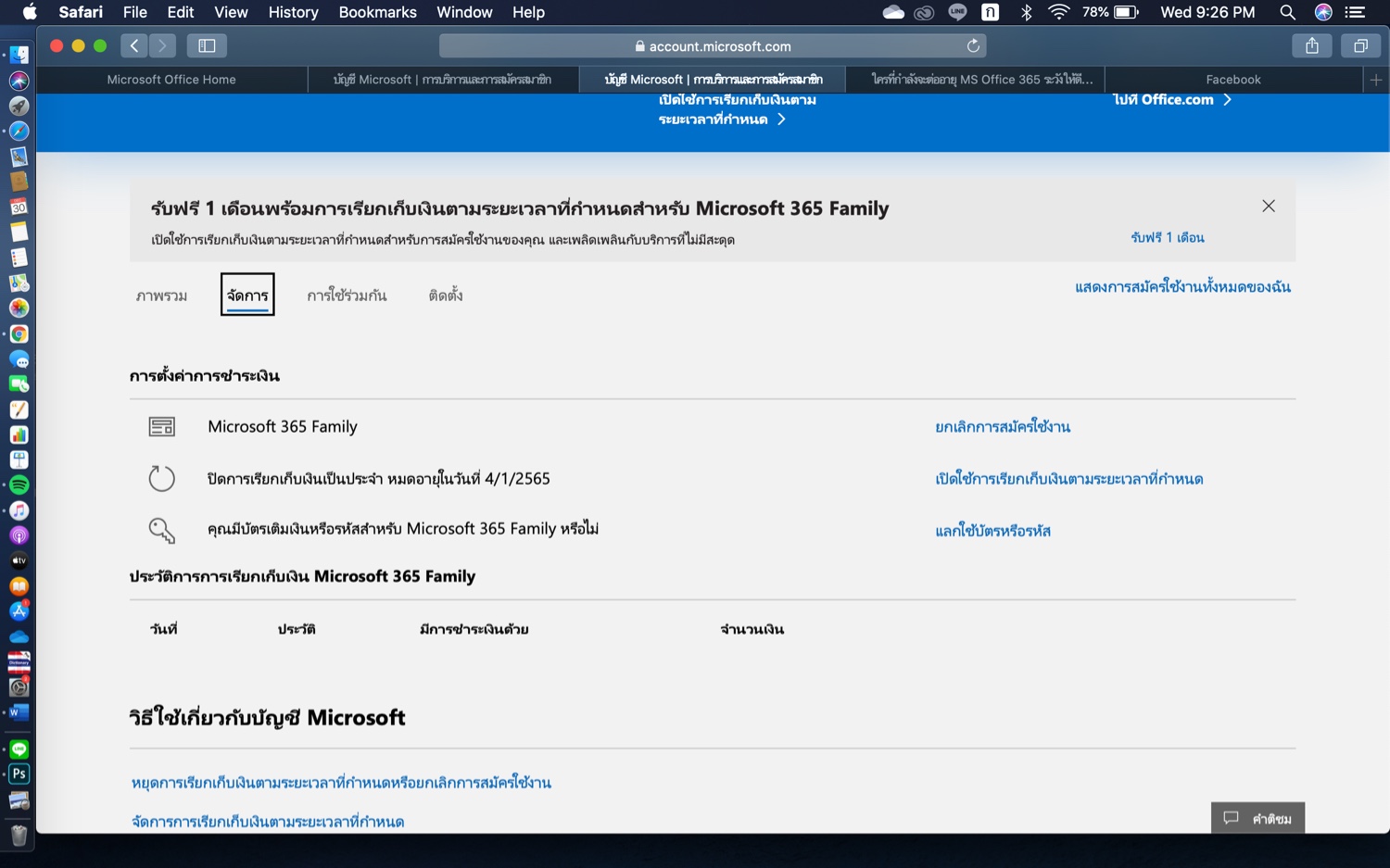1390x868 pixels.
Task: Go forward with Safari's forward arrow
Action: click(x=162, y=45)
